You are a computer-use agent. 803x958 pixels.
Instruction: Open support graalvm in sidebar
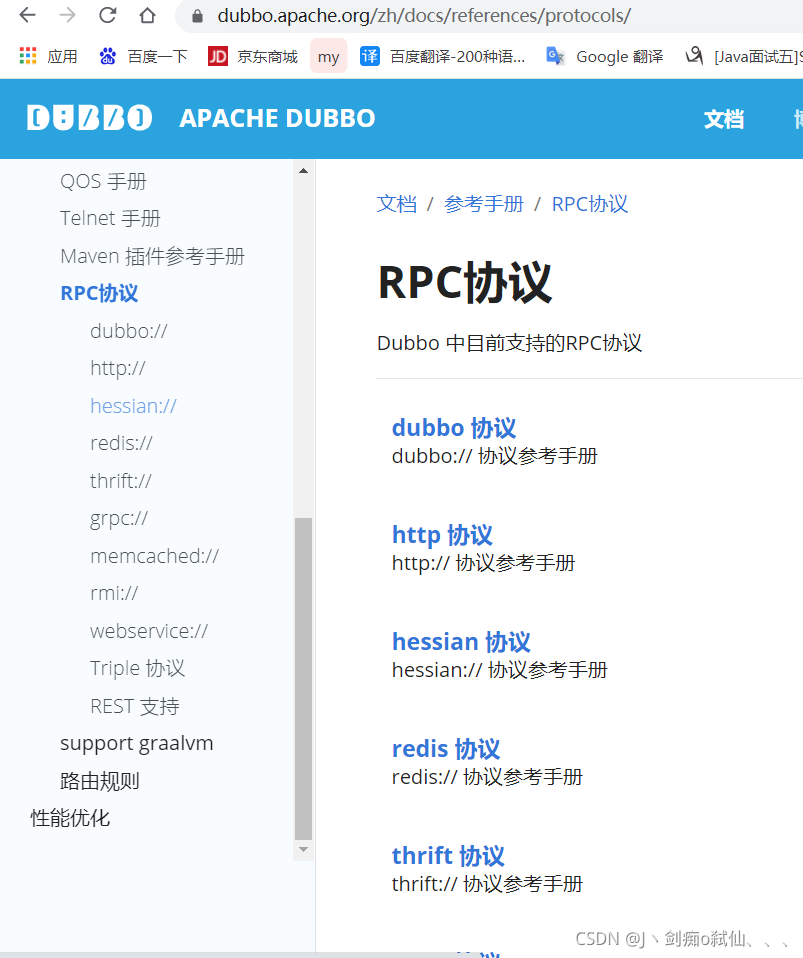tap(136, 744)
